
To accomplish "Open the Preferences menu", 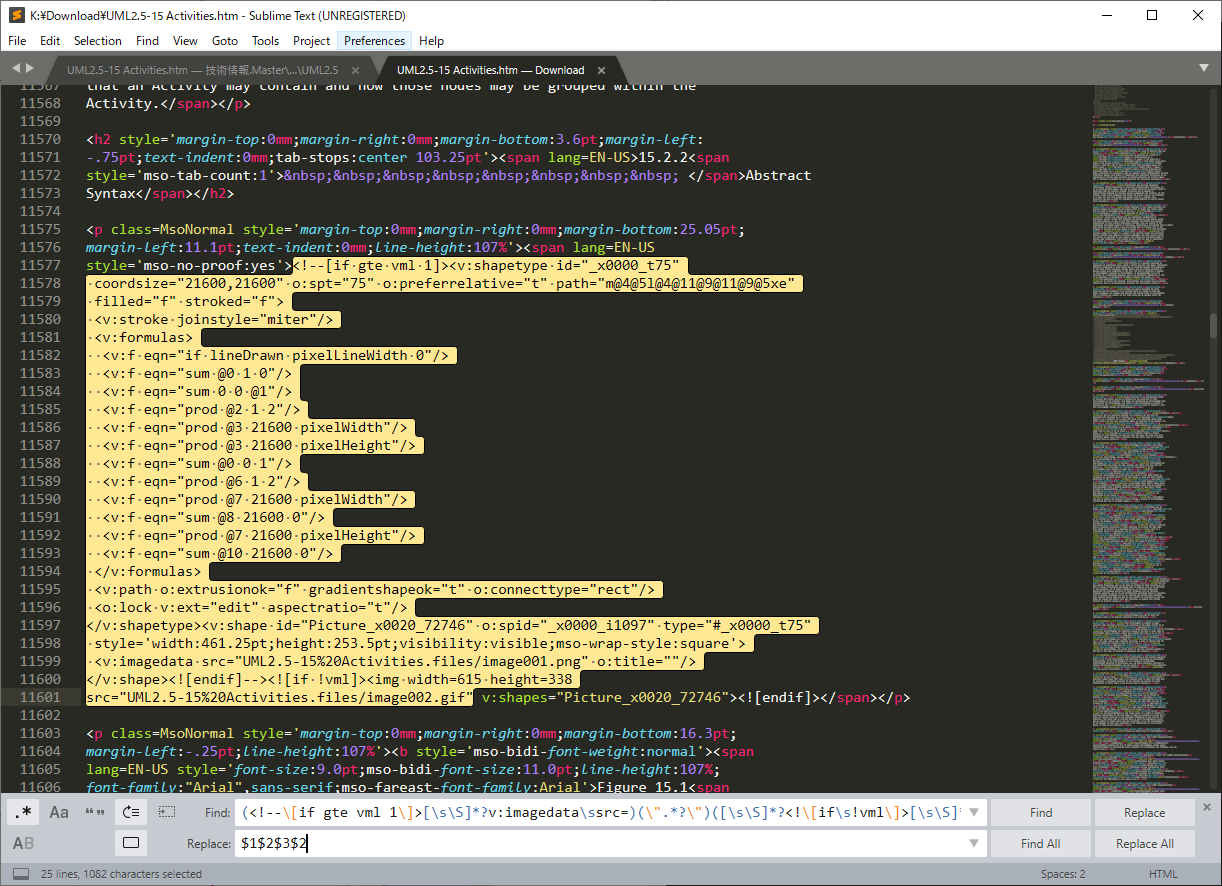I will tap(374, 41).
